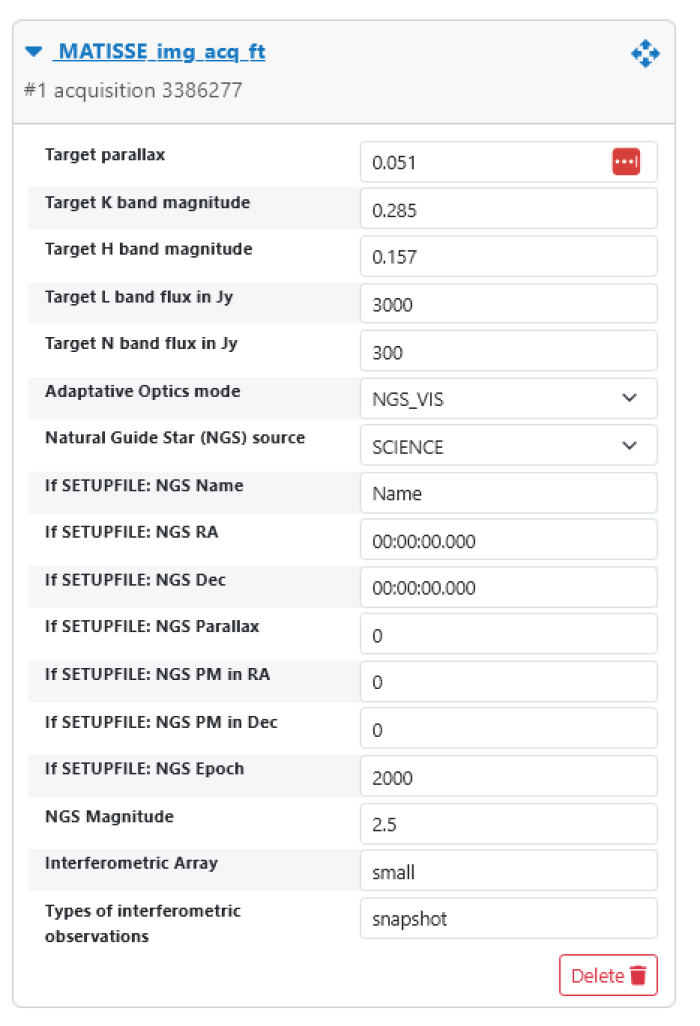Screen dimensions: 700x1026
Task: Click Target K band magnitude field
Action: coord(508,210)
